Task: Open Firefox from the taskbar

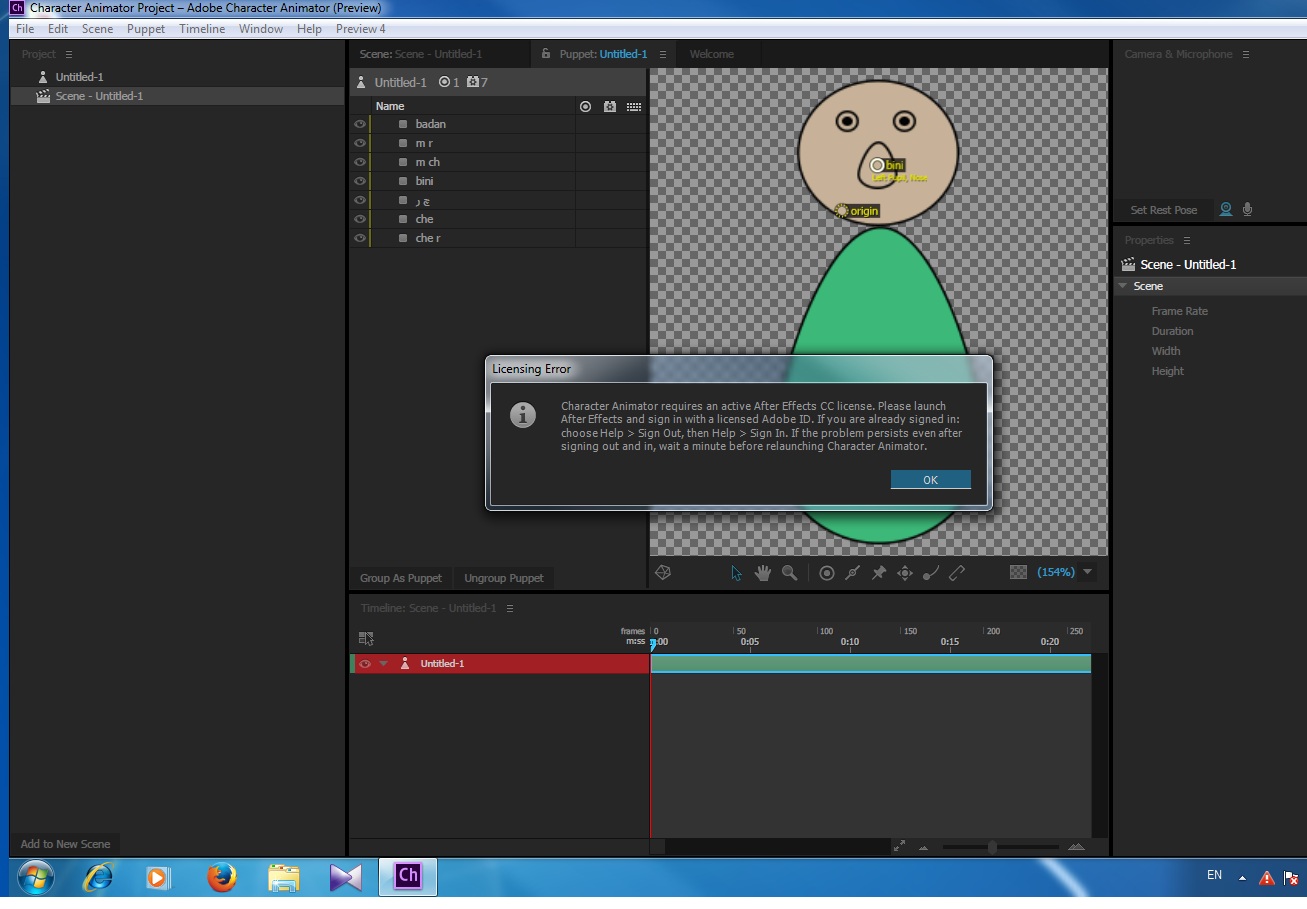Action: [x=221, y=877]
